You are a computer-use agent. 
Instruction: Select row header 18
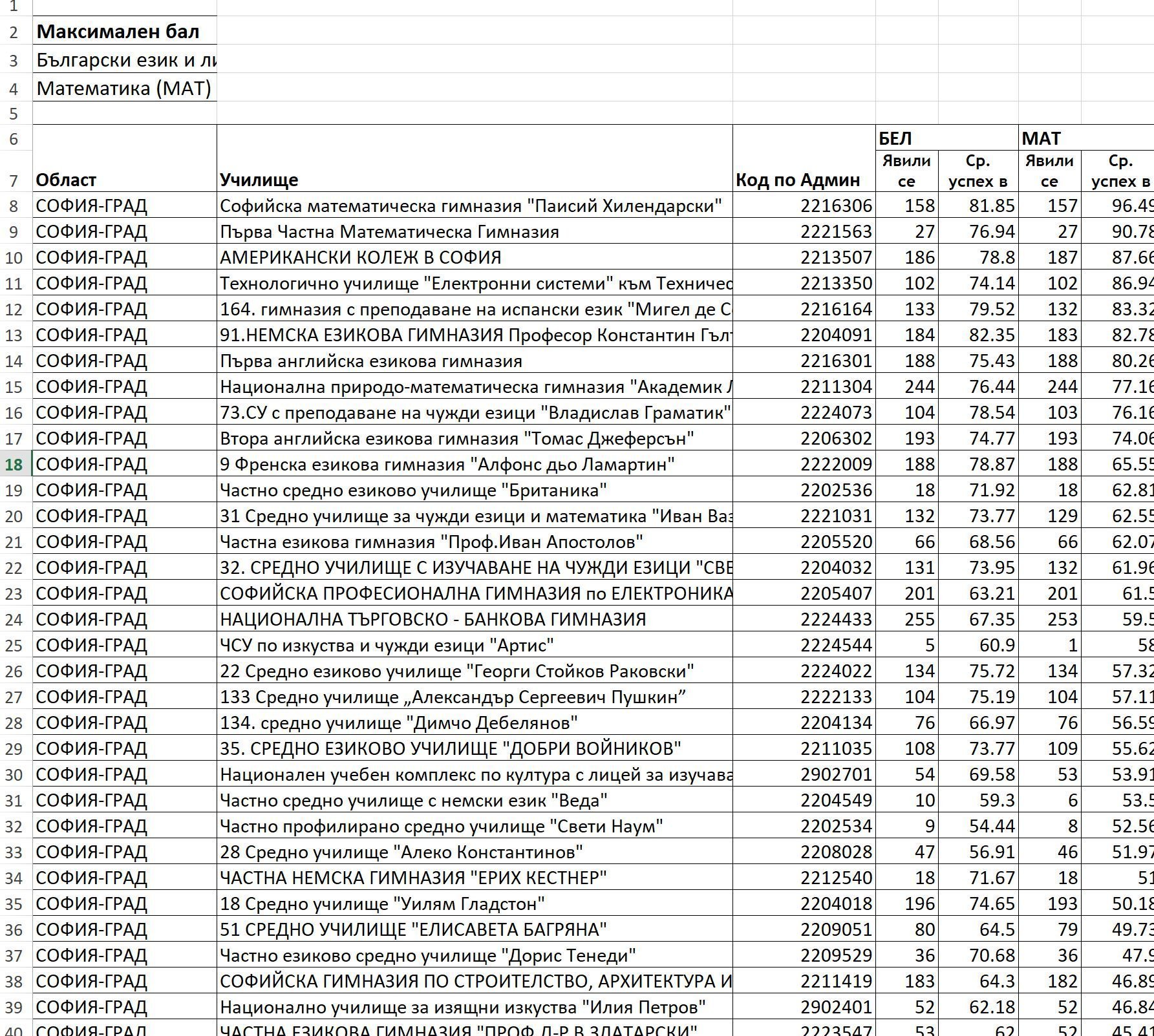tap(16, 464)
